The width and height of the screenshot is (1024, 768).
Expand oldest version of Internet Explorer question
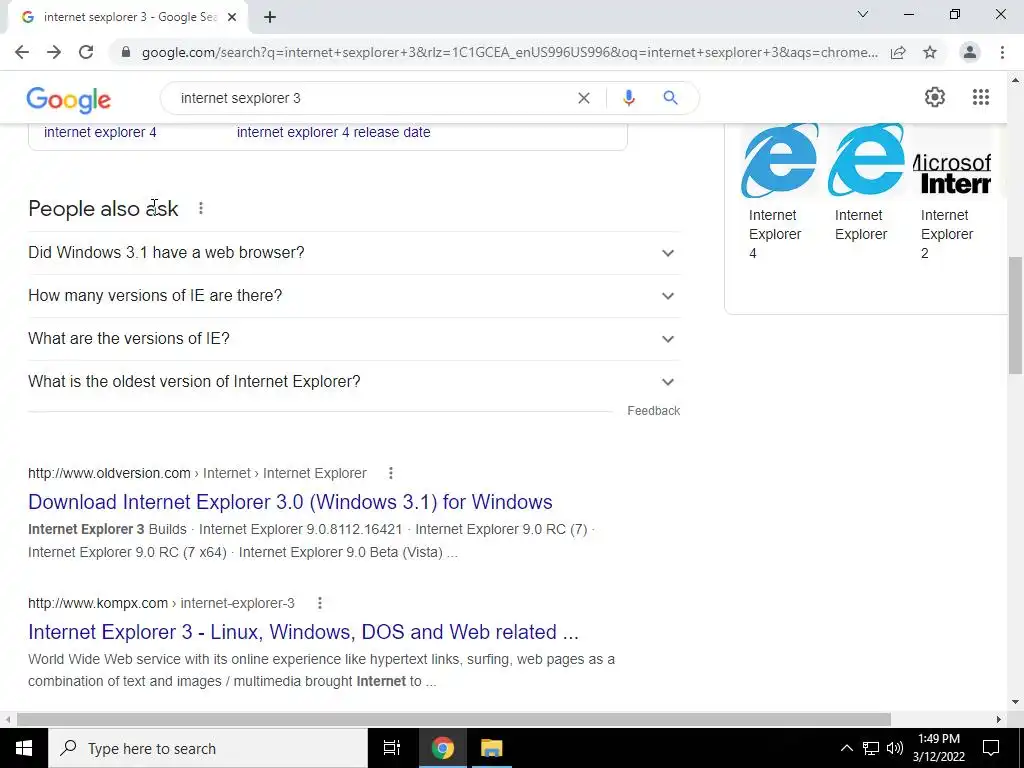(x=354, y=382)
